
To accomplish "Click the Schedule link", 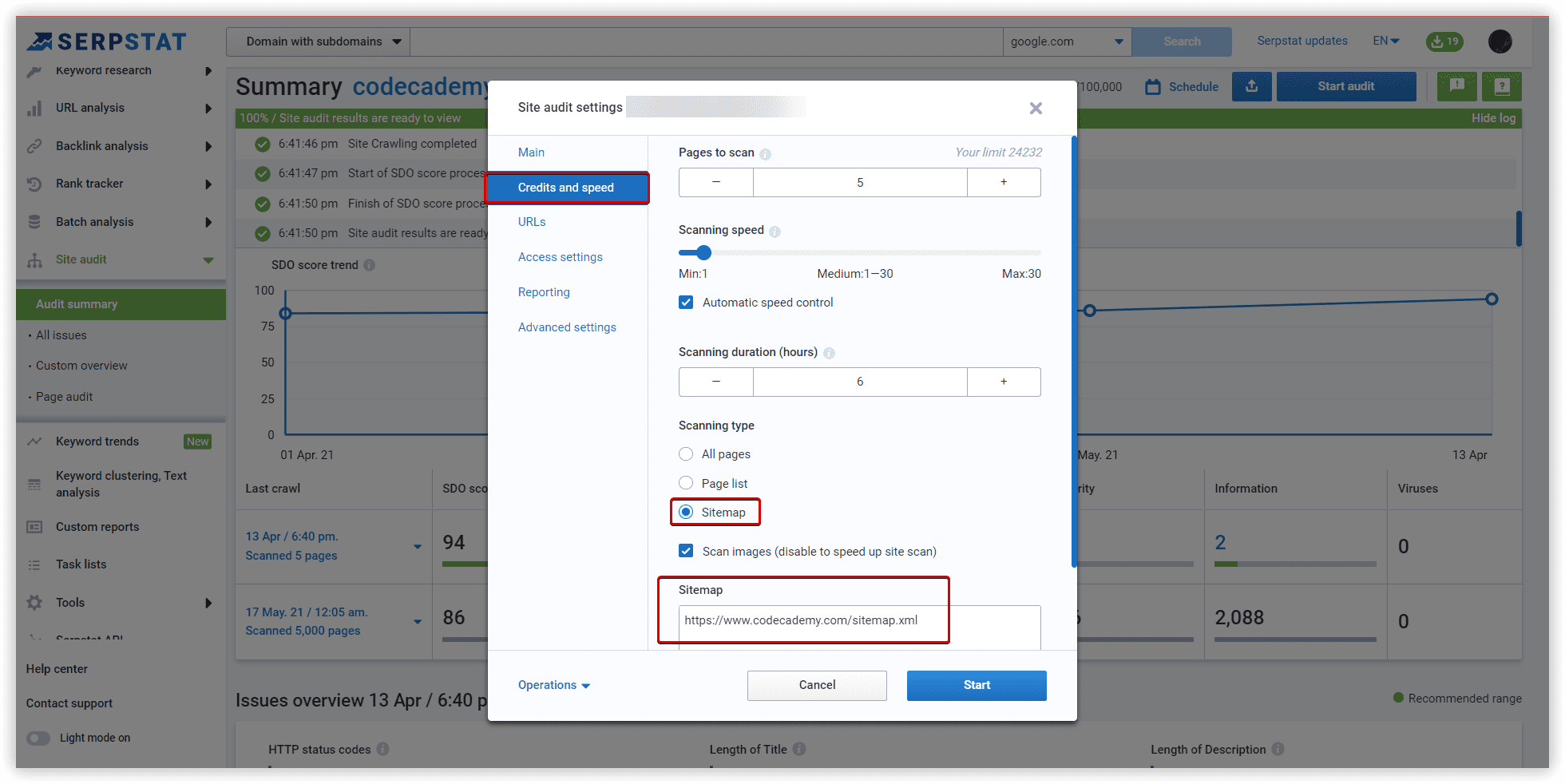I will [1183, 87].
